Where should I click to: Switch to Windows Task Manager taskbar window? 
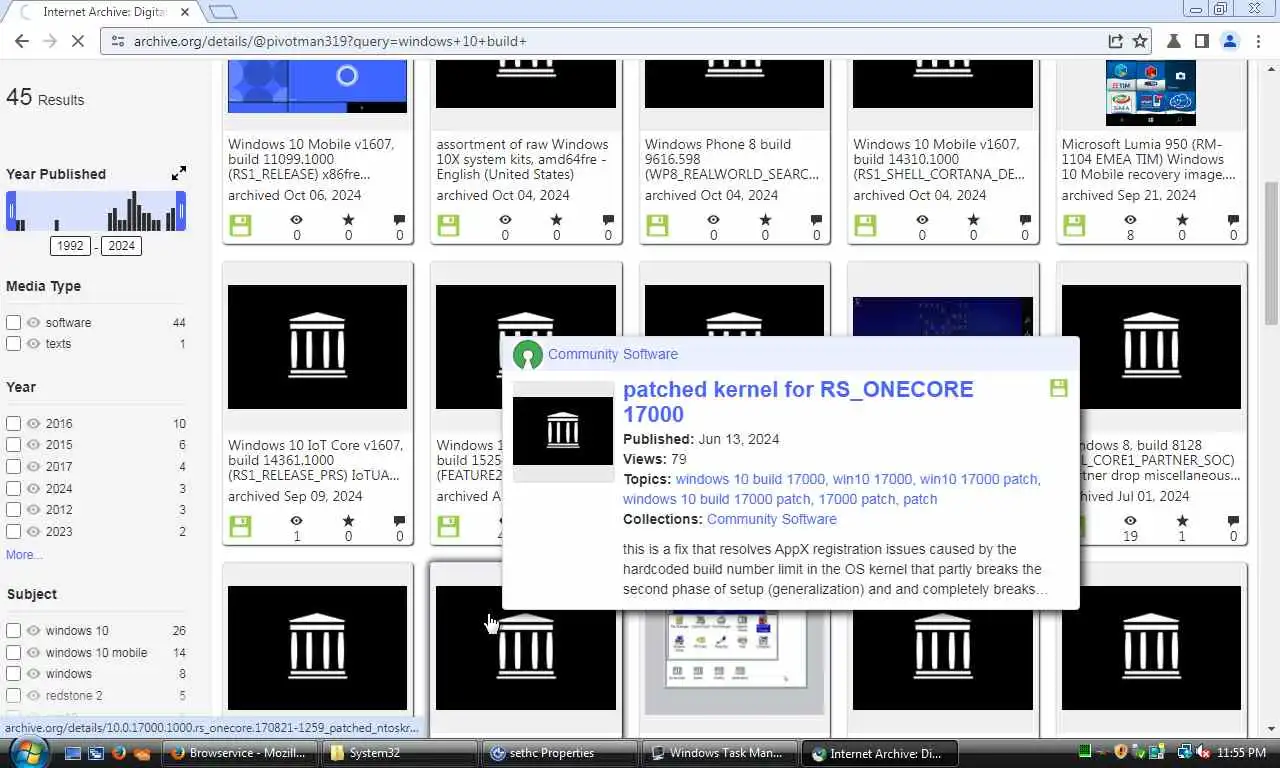720,753
